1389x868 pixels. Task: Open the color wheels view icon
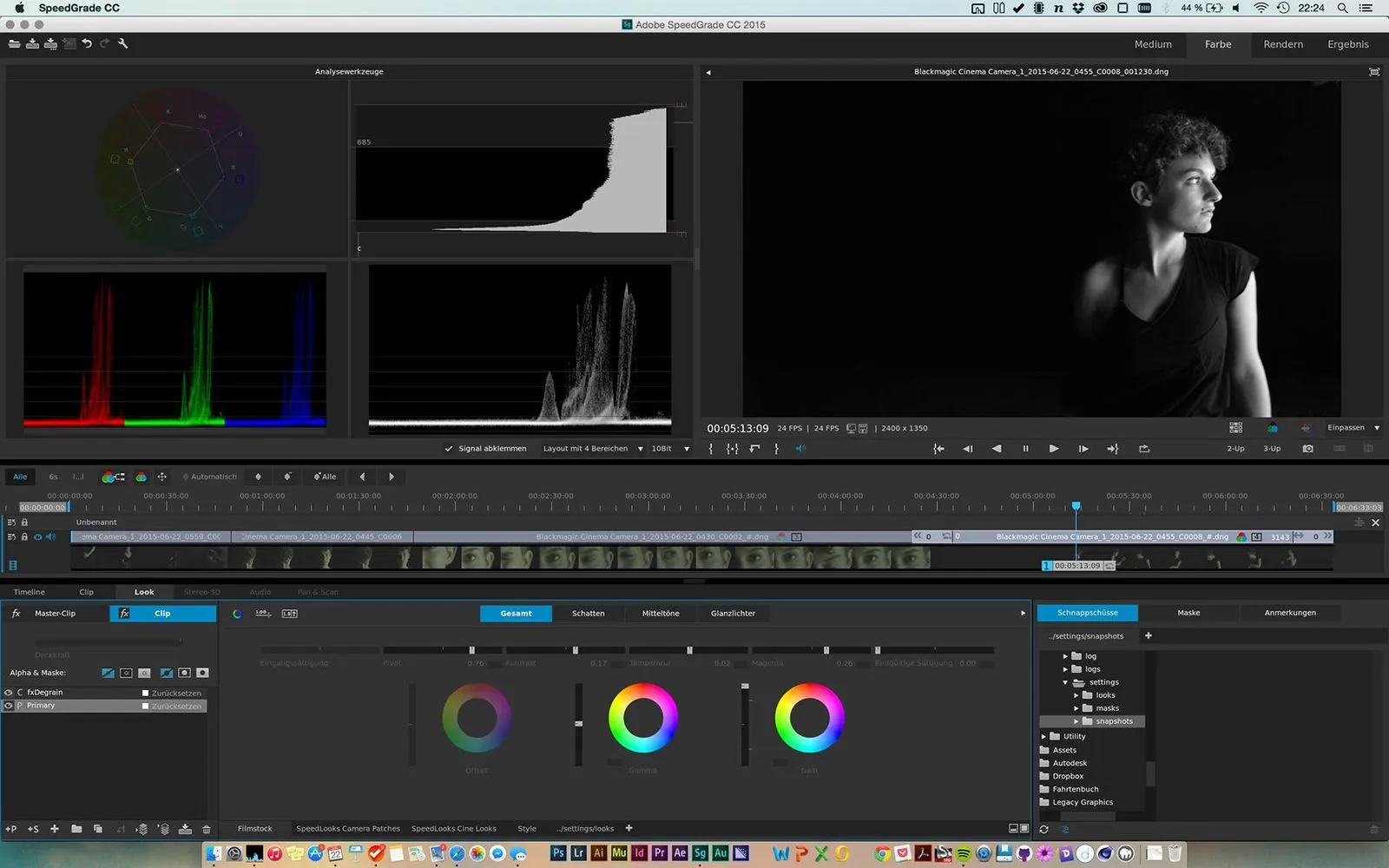point(237,614)
